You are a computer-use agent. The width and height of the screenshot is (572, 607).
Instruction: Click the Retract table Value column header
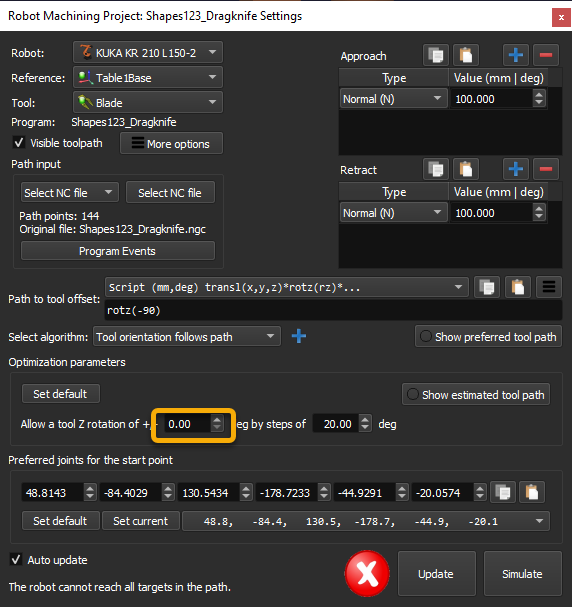(498, 192)
